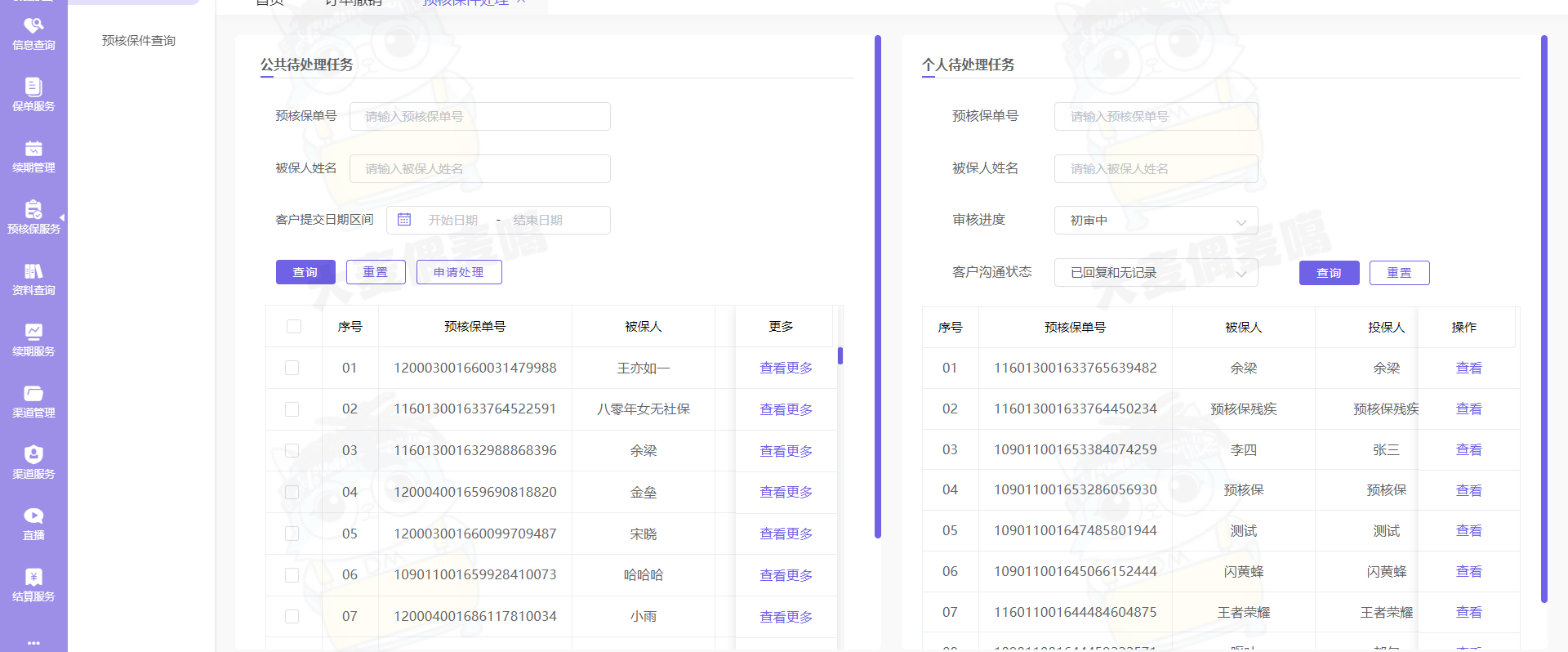
Task: Focus 预核保单号 input in 公共待处理任务
Action: (480, 116)
